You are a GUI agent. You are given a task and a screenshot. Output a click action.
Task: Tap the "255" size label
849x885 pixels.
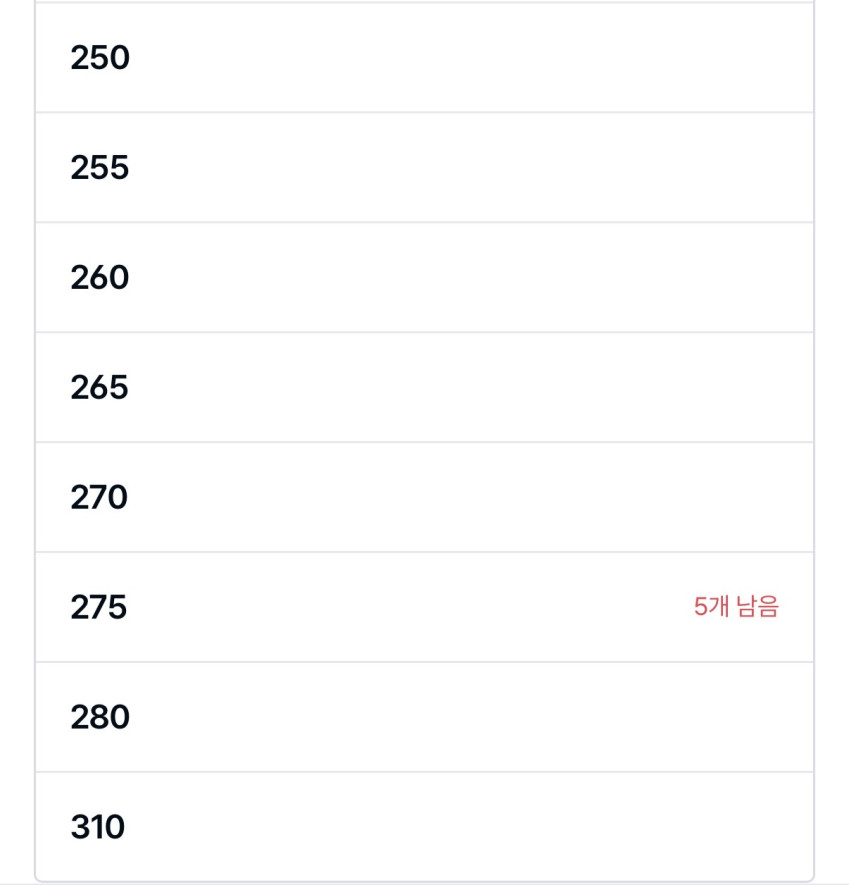pyautogui.click(x=100, y=167)
